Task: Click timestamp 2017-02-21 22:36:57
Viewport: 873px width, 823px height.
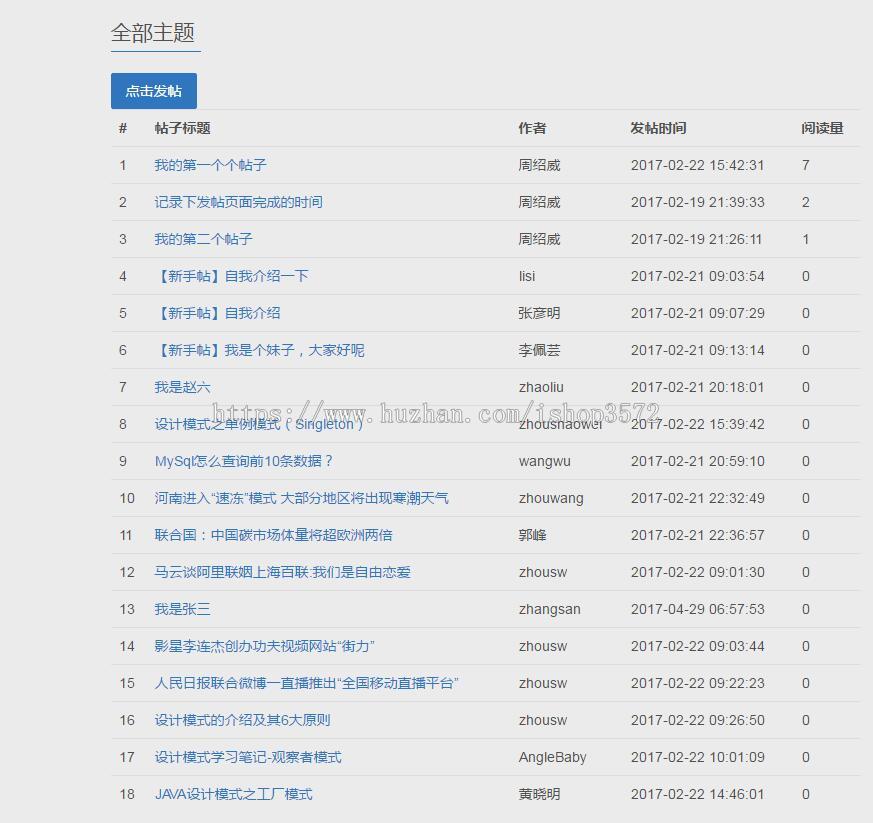Action: [697, 536]
